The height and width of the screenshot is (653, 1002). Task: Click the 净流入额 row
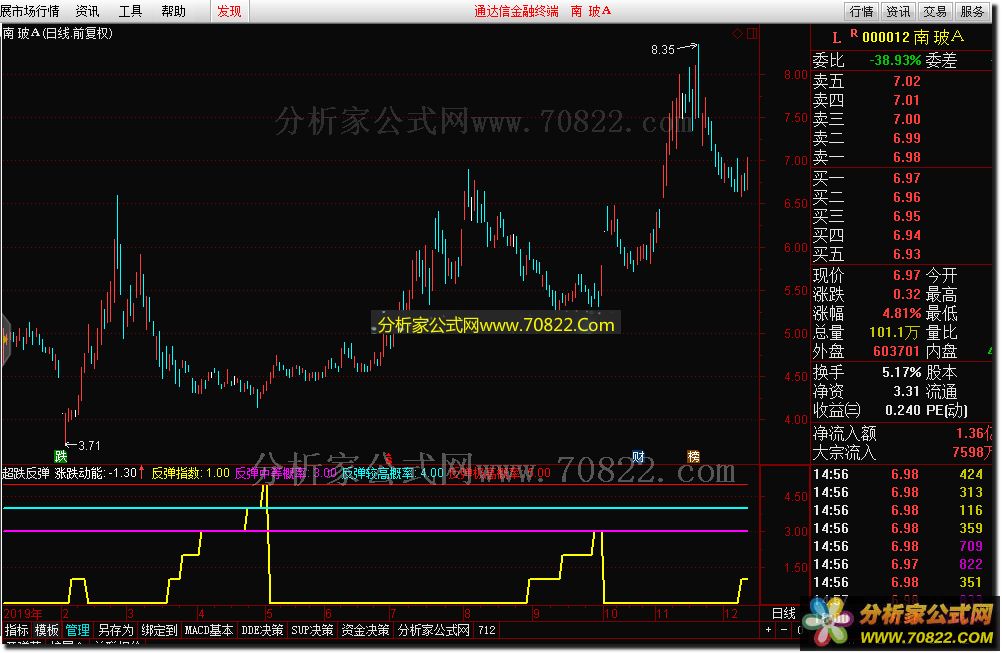(x=902, y=434)
